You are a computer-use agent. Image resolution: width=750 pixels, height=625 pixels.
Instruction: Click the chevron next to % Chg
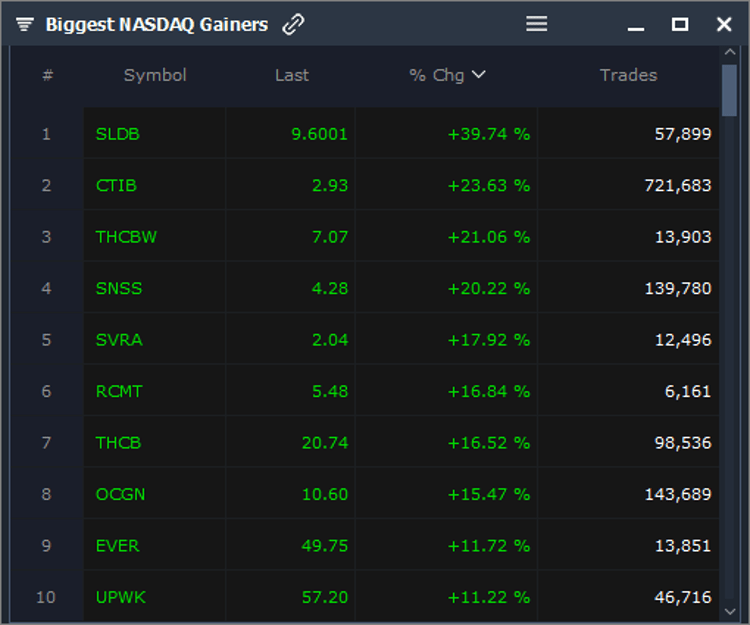pos(478,74)
